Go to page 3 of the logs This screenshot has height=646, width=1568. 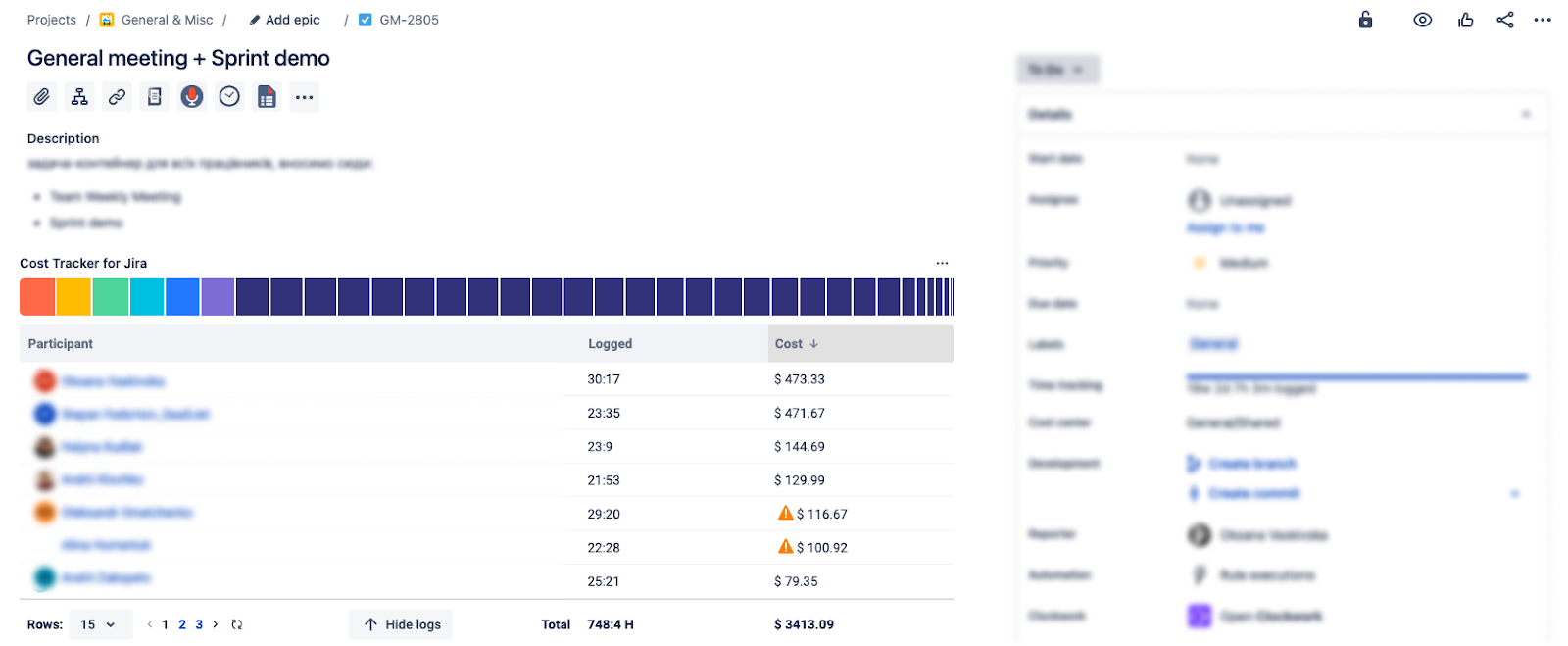coord(199,624)
